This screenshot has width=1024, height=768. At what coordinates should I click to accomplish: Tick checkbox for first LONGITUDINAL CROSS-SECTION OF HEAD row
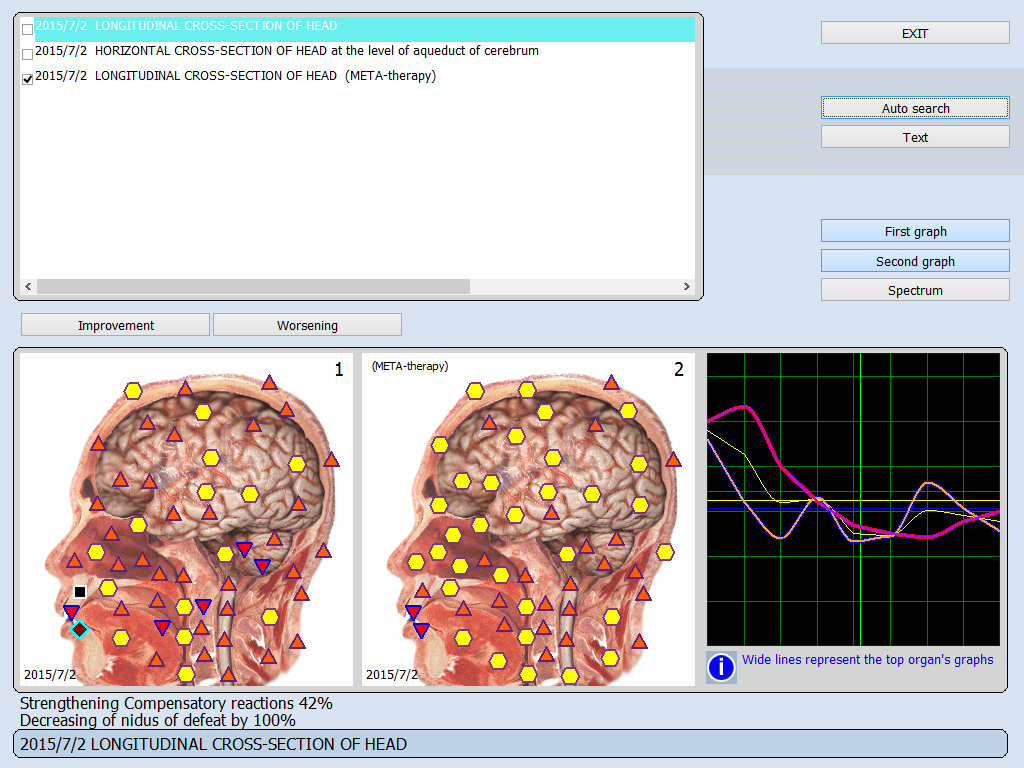point(27,29)
